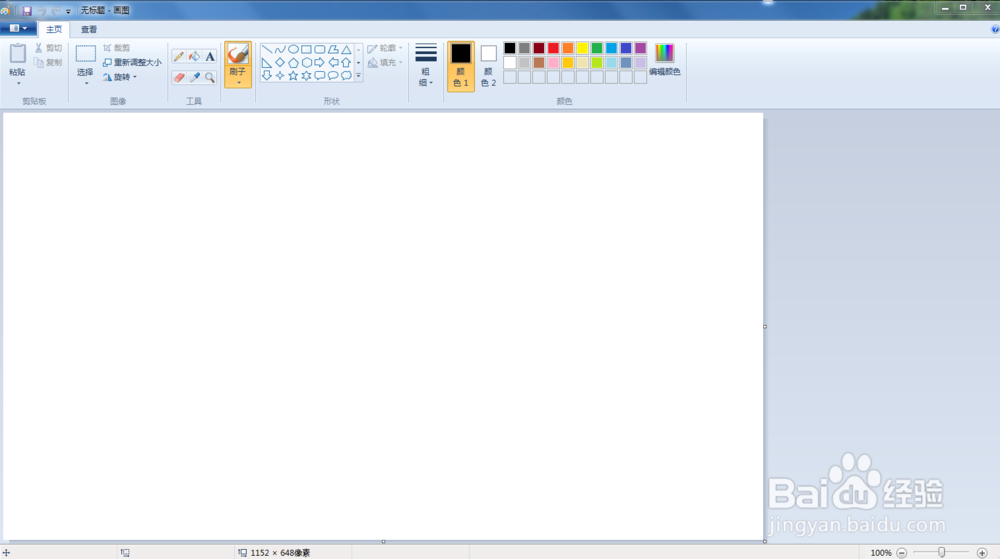Pick the purple color swatch

tap(640, 48)
